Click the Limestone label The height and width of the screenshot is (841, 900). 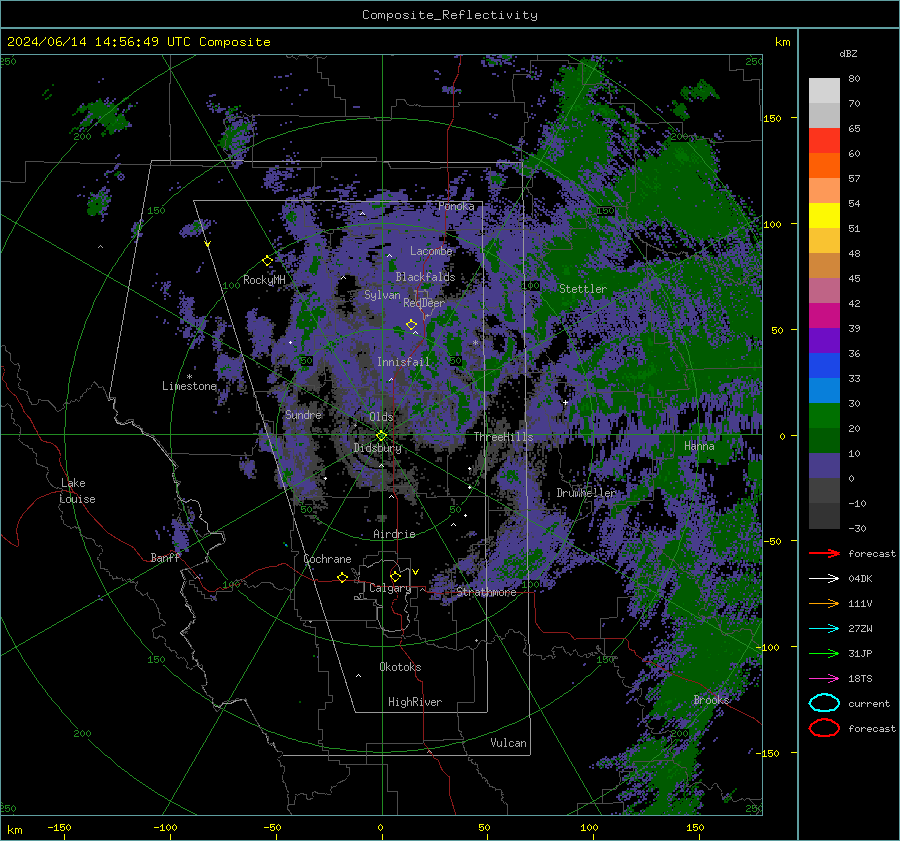click(x=189, y=386)
